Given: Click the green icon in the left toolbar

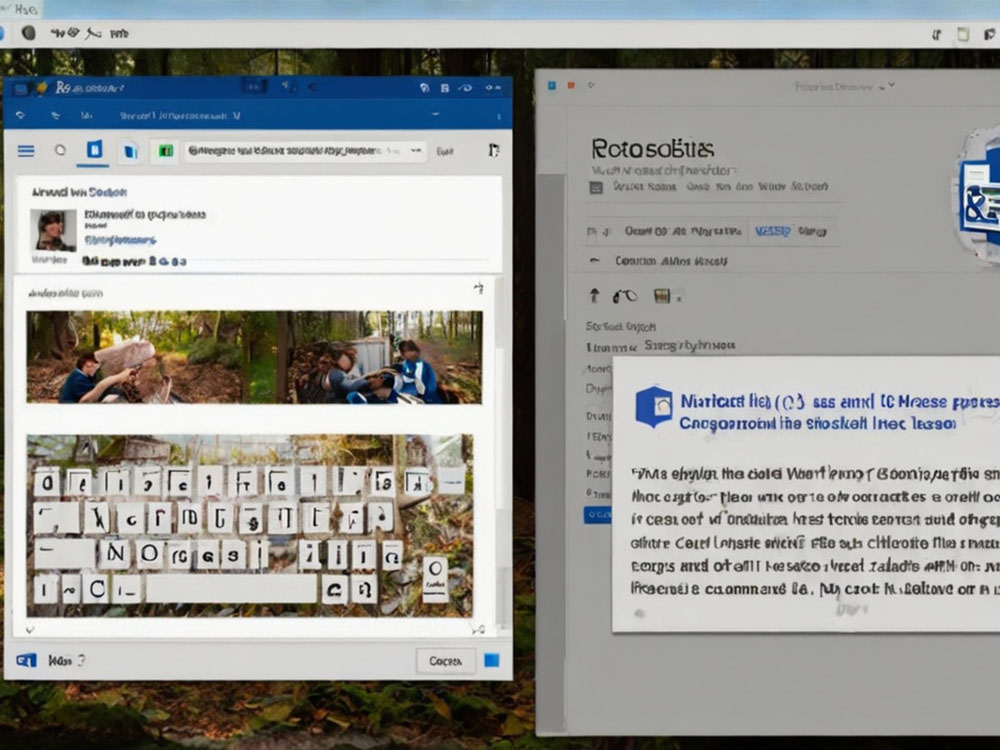Looking at the screenshot, I should point(165,151).
